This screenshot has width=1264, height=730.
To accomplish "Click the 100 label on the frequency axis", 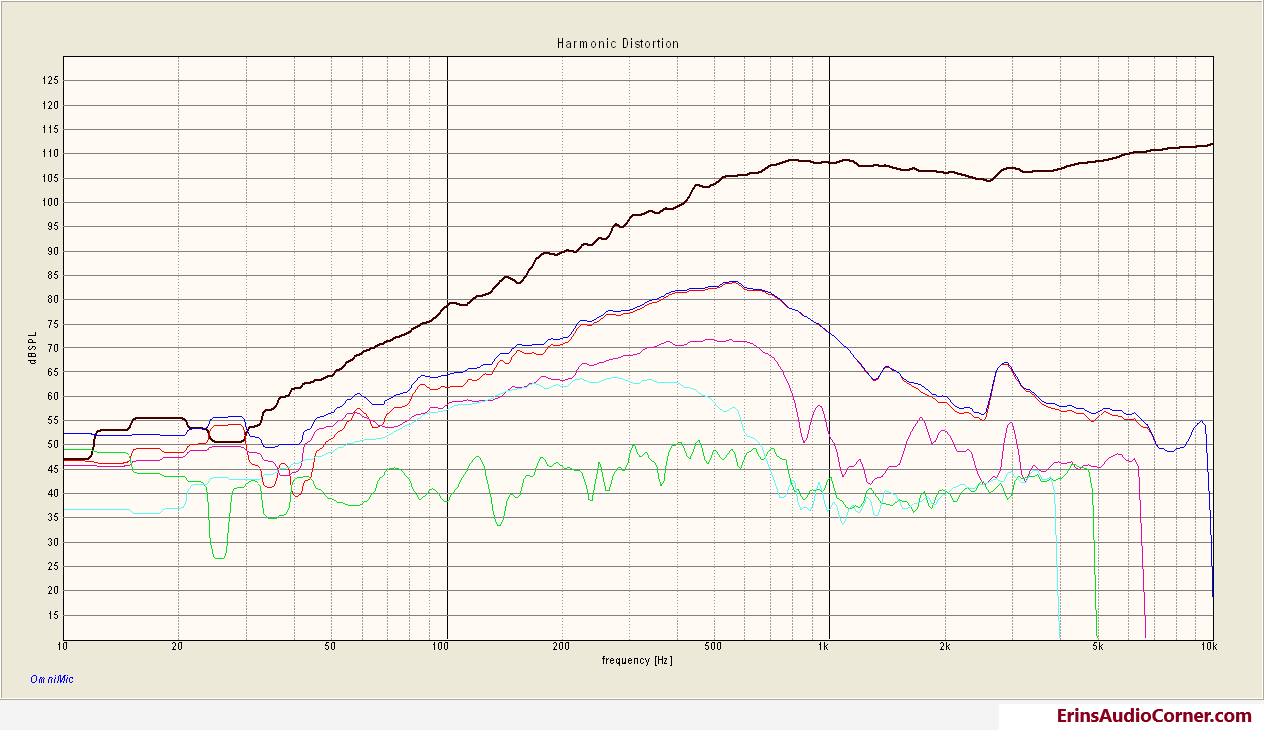I will (x=441, y=647).
